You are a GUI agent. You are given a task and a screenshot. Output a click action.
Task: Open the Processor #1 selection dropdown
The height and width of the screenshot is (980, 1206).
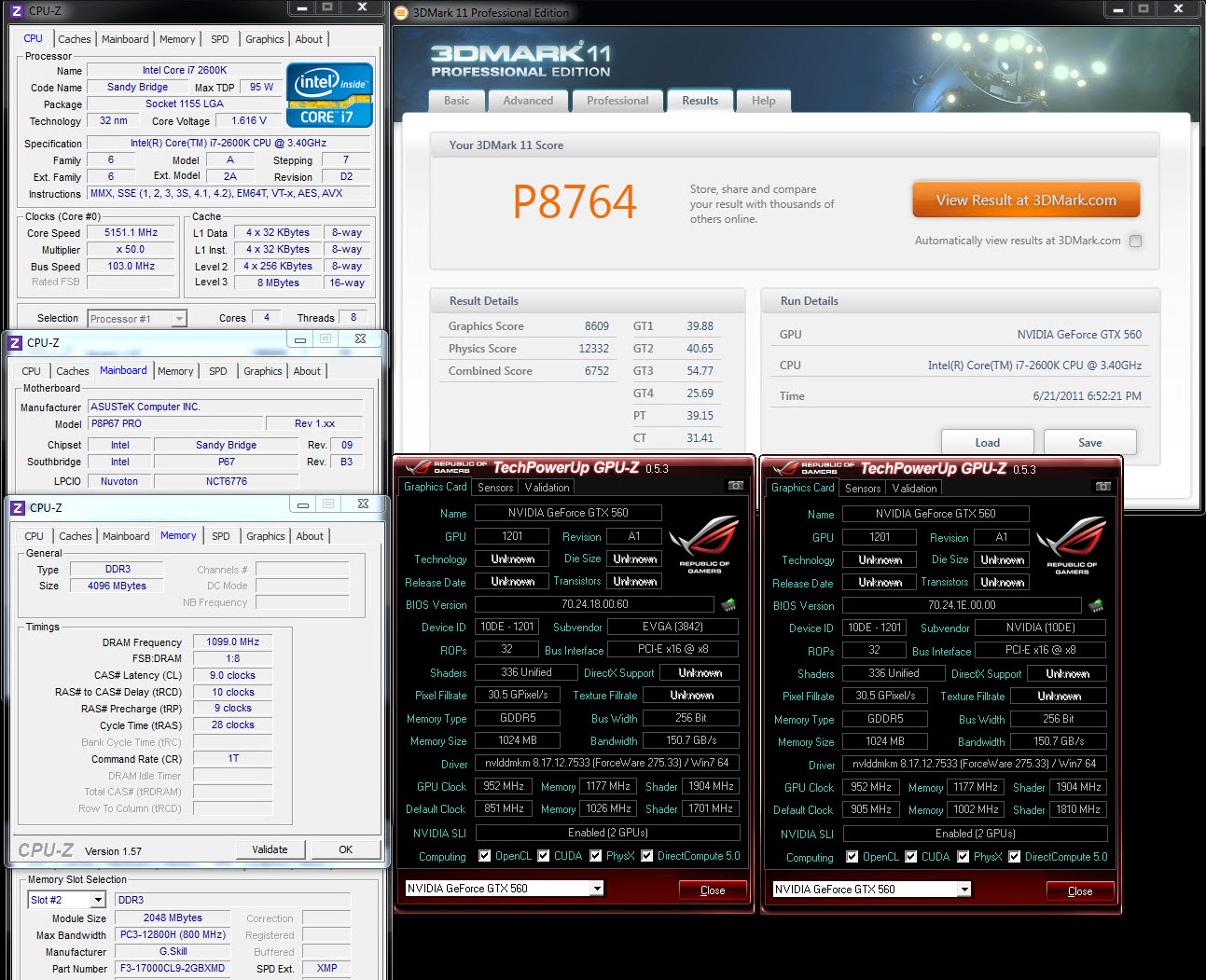pos(137,319)
